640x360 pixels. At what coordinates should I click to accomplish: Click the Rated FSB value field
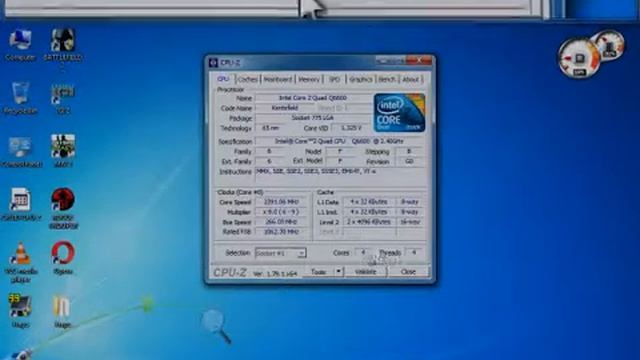tap(281, 232)
